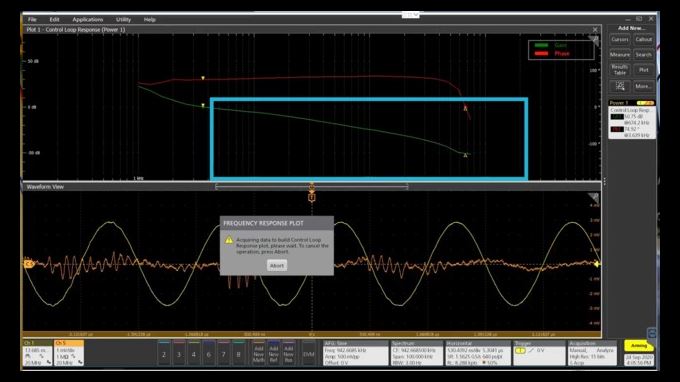This screenshot has height=382, width=680.
Task: Click the DVM button
Action: coord(308,353)
